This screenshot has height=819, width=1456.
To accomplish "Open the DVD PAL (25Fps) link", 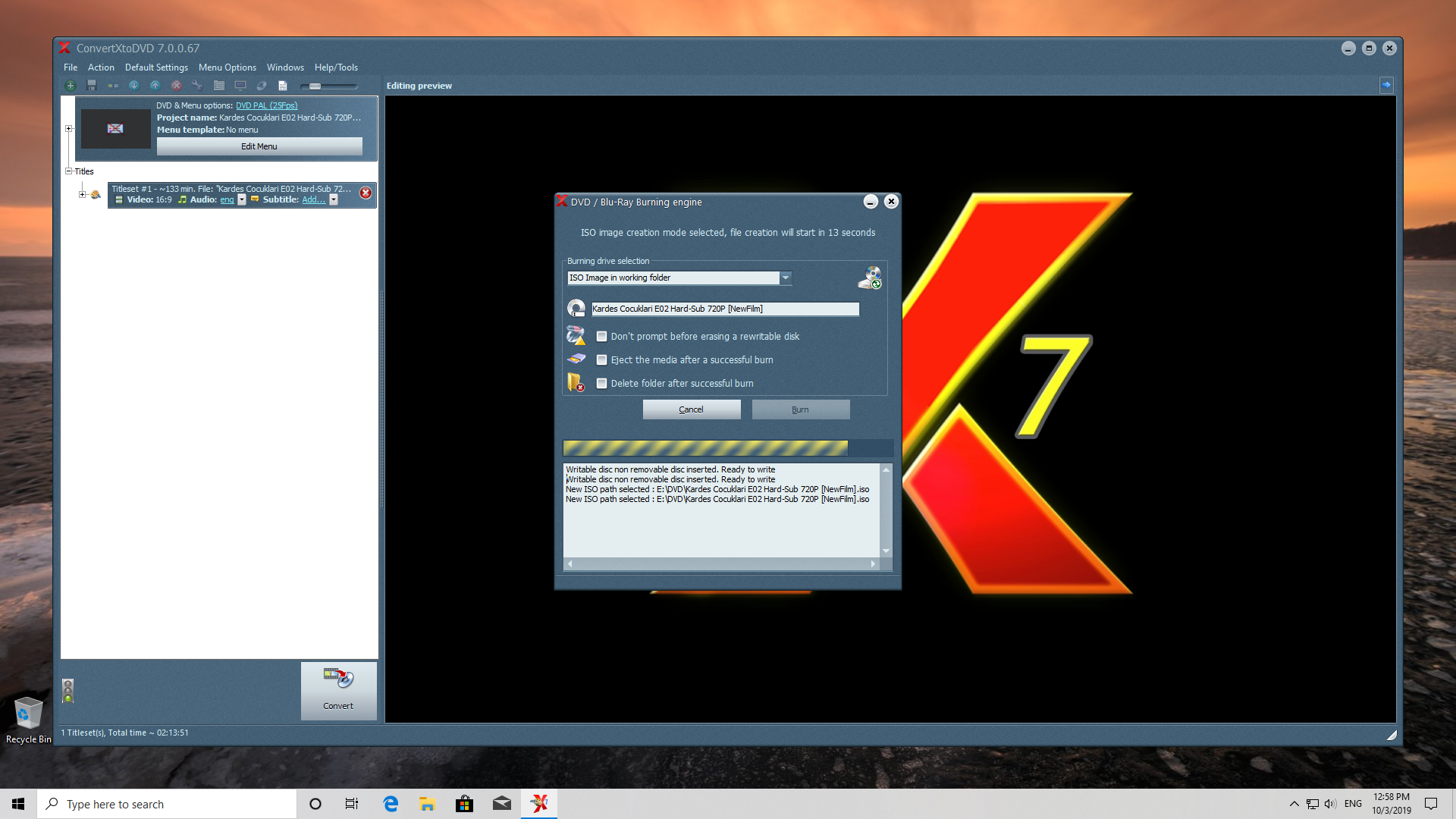I will click(266, 105).
